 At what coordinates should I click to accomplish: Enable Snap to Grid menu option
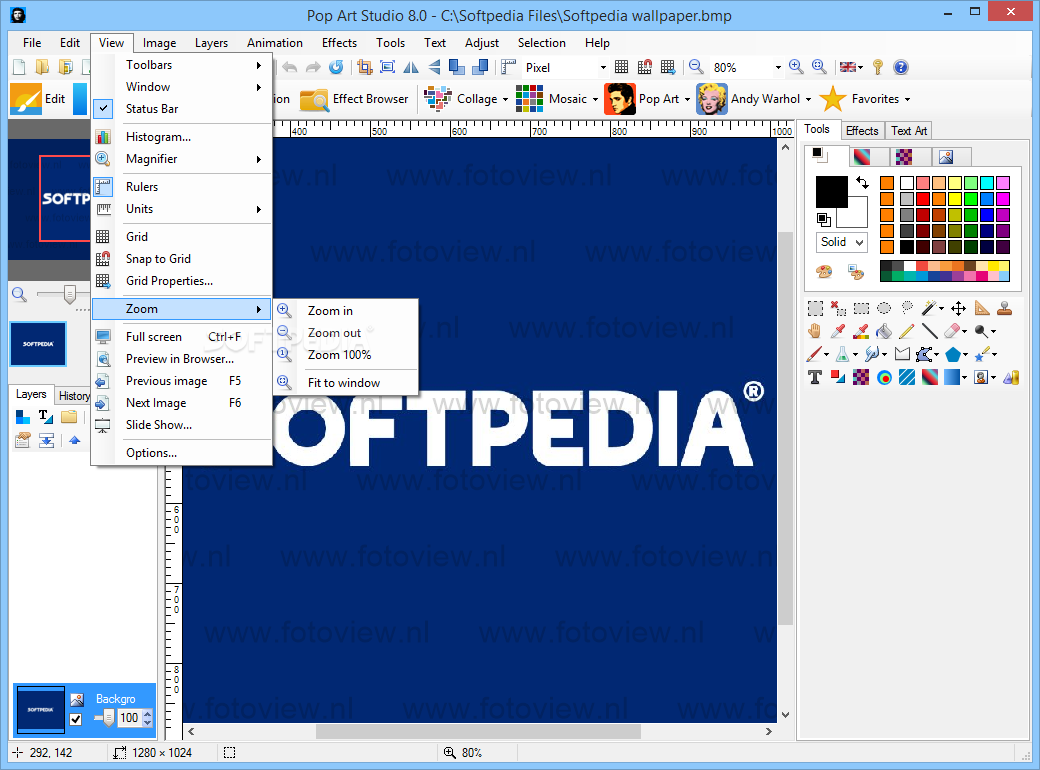pyautogui.click(x=182, y=258)
